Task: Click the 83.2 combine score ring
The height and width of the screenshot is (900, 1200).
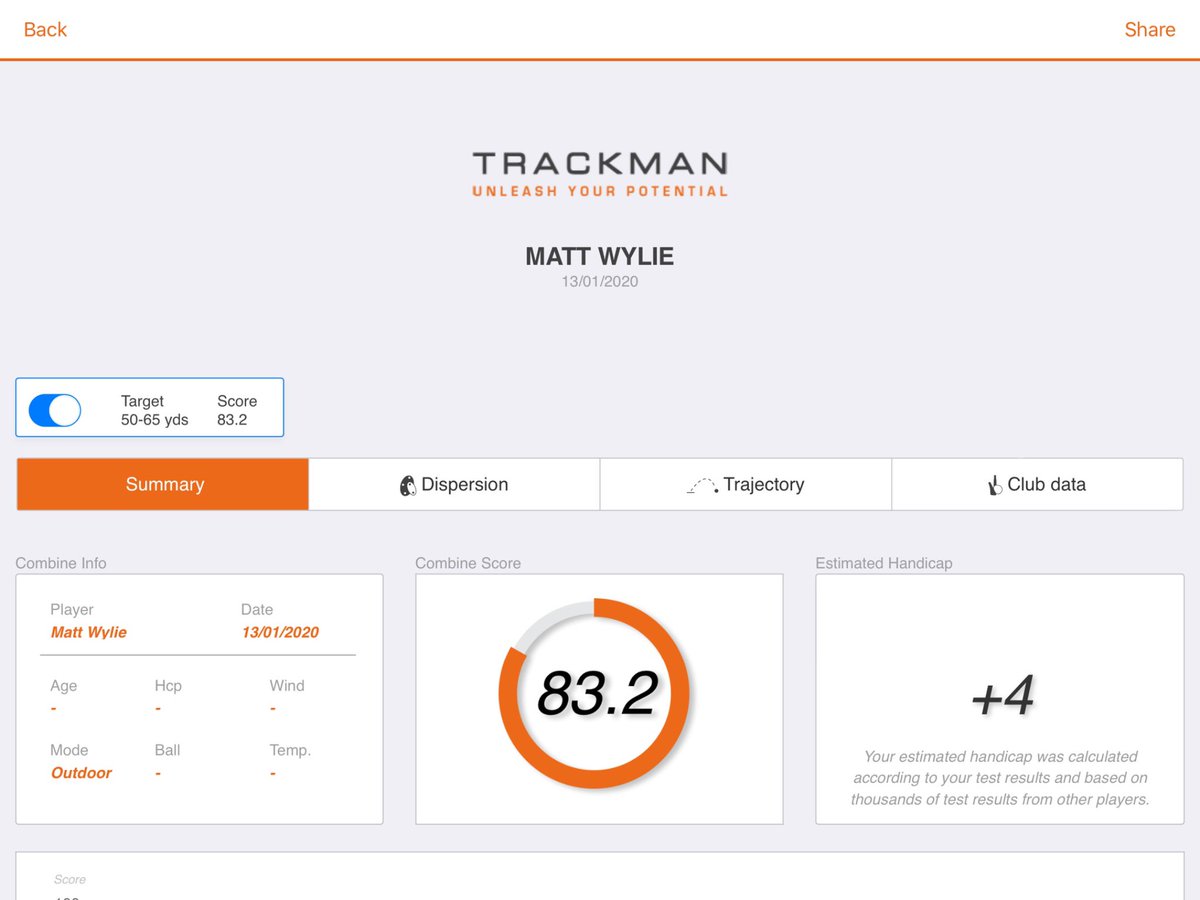Action: click(595, 693)
